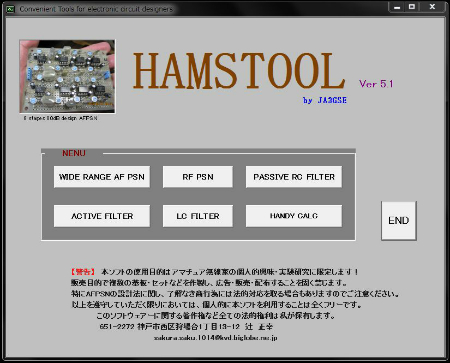Click the application icon in title bar

click(10, 9)
